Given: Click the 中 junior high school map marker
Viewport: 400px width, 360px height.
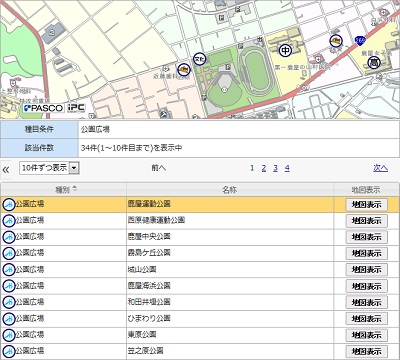Looking at the screenshot, I should click(285, 50).
